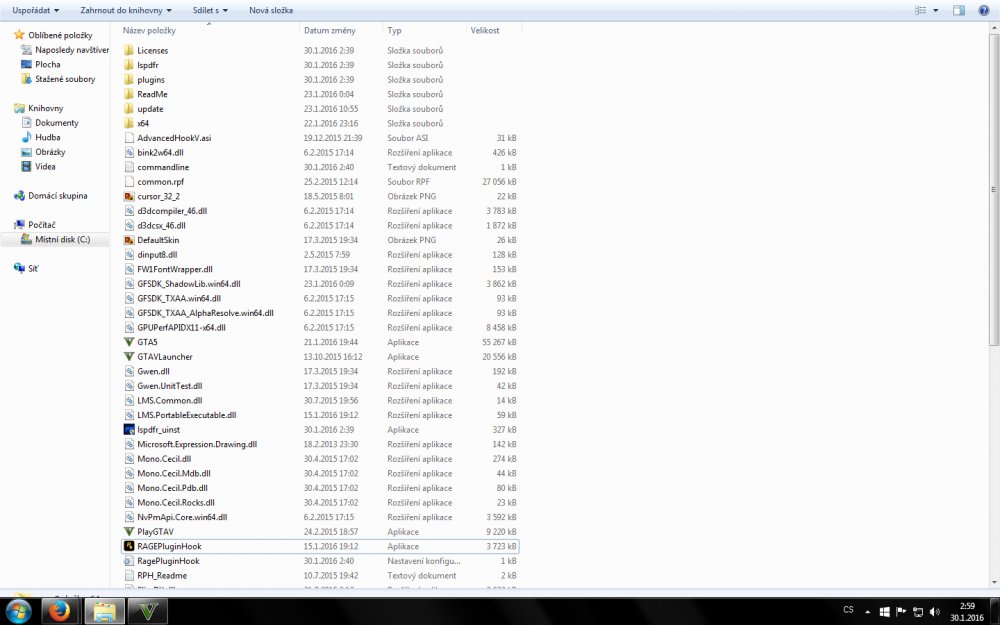Switch to GTA V taskbar icon
Screen dimensions: 1000x625
tap(148, 612)
